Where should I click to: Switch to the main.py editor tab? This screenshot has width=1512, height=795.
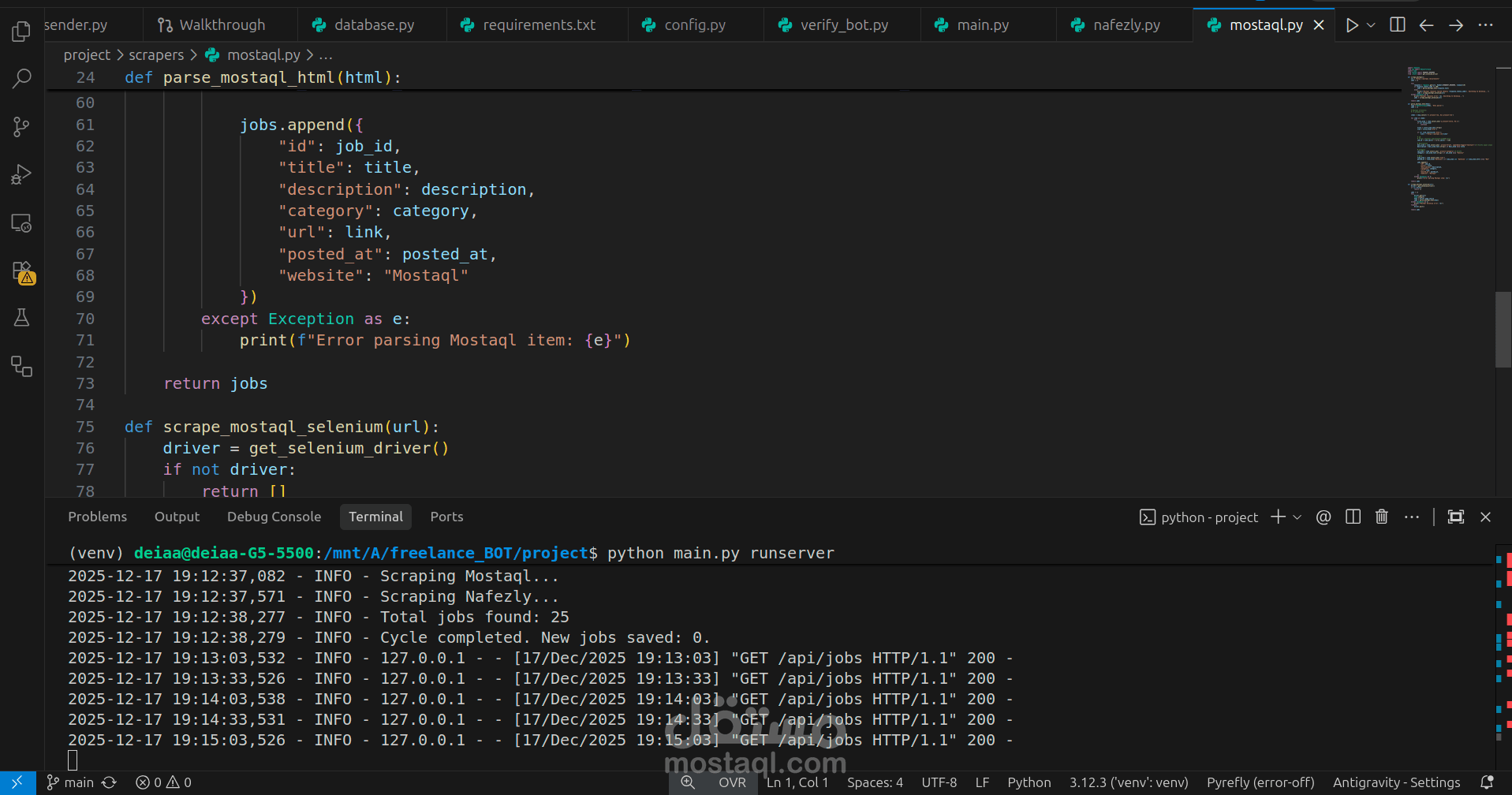(x=982, y=25)
